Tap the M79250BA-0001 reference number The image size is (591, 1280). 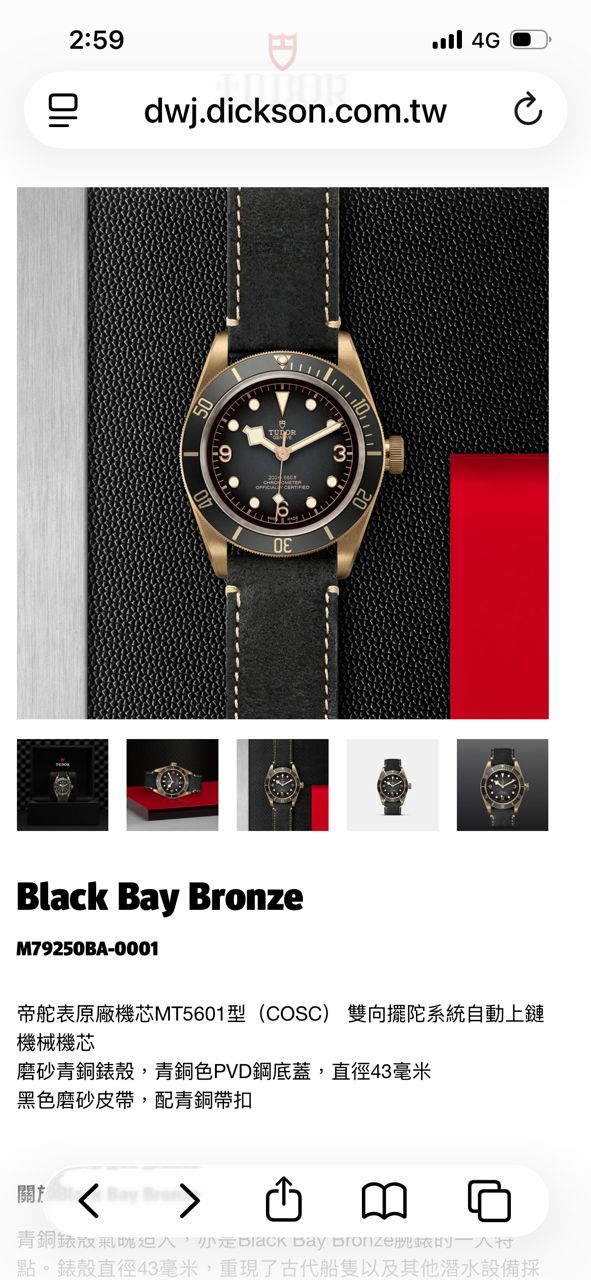[88, 948]
